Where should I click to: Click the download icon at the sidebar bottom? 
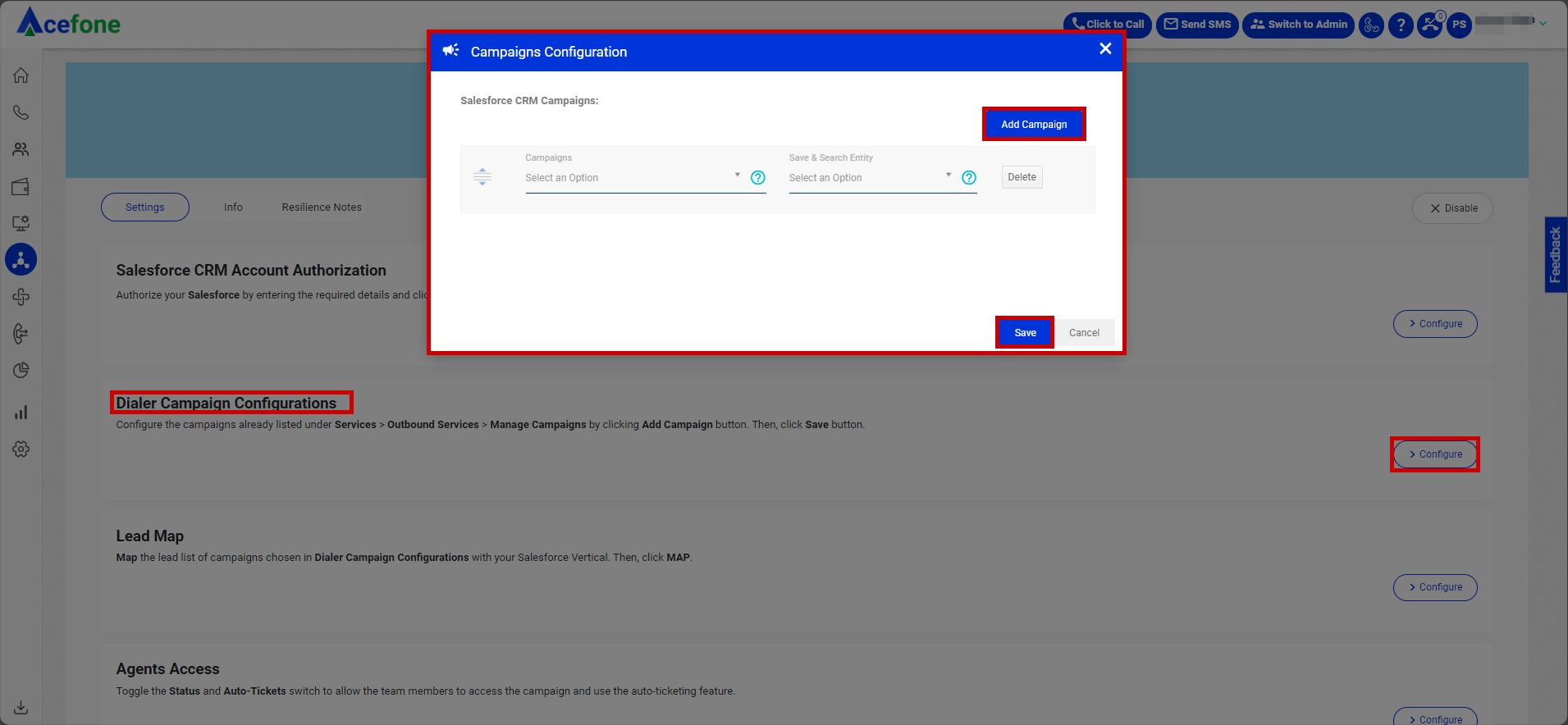click(x=21, y=707)
